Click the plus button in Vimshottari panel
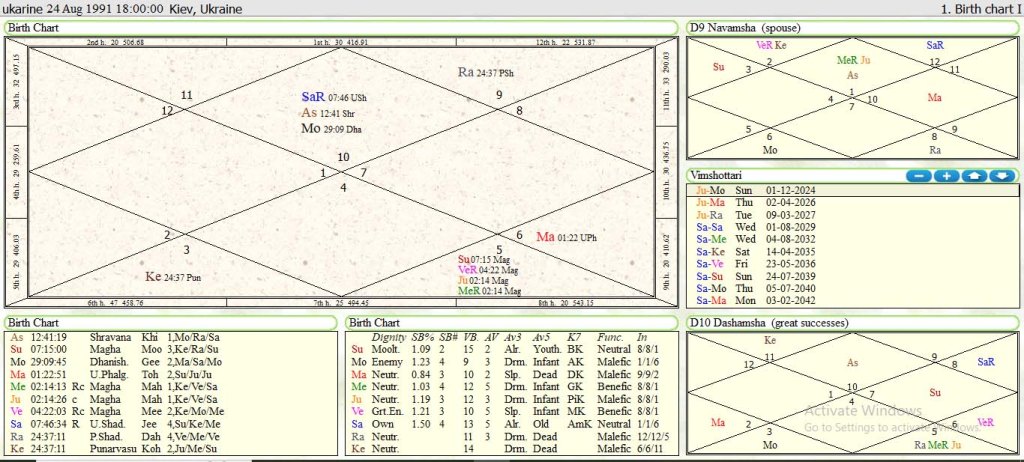 point(947,176)
